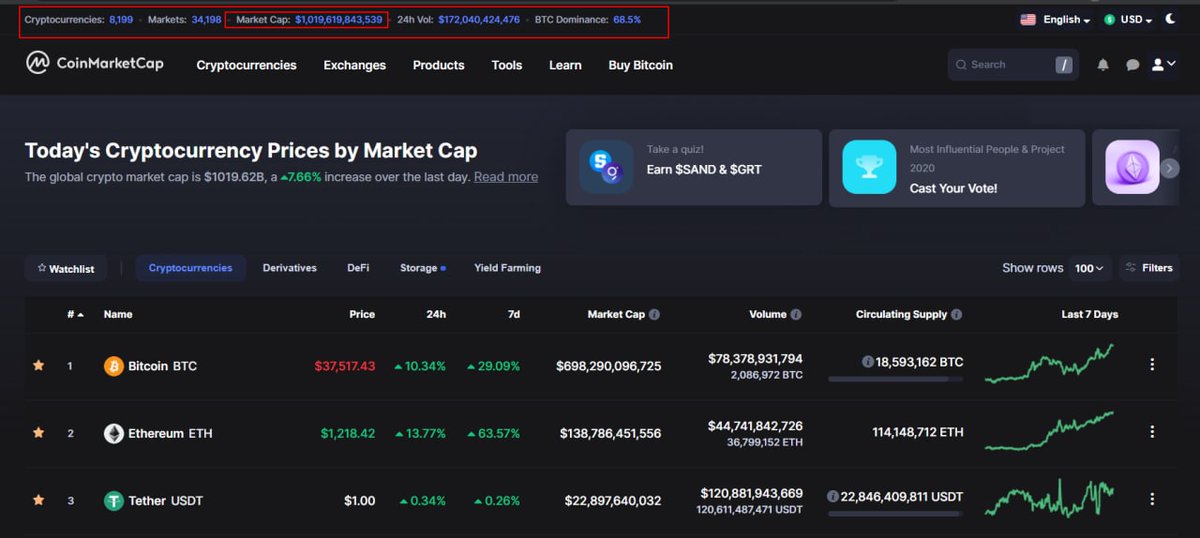
Task: Open the Watchlist button
Action: pyautogui.click(x=65, y=268)
